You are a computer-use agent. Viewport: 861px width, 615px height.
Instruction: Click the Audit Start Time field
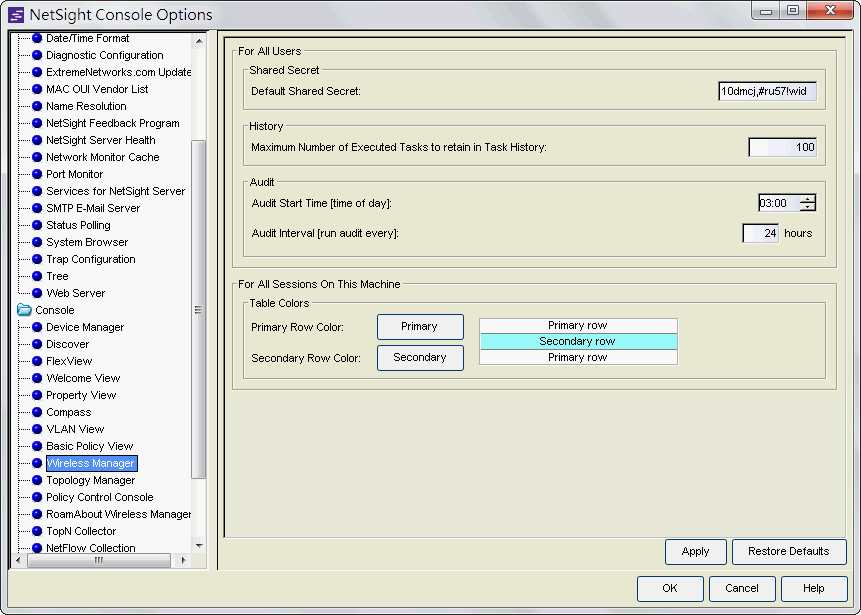point(779,203)
